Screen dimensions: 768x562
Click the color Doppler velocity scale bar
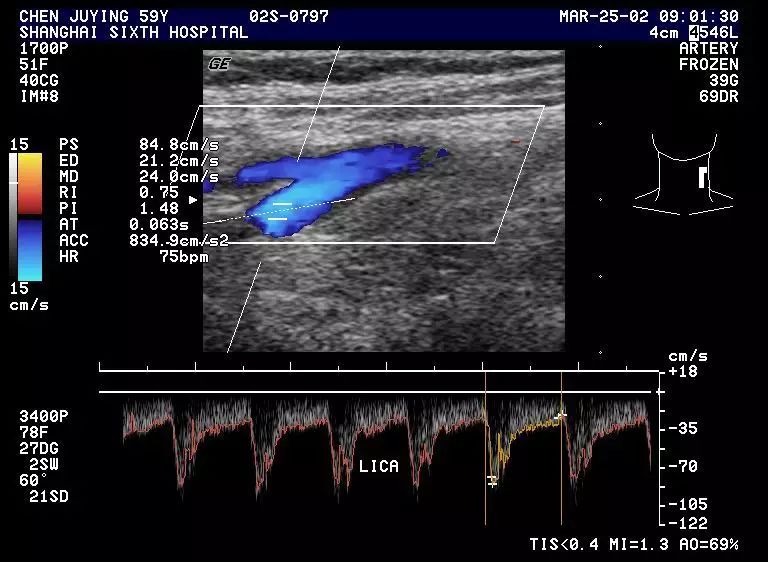(x=30, y=217)
